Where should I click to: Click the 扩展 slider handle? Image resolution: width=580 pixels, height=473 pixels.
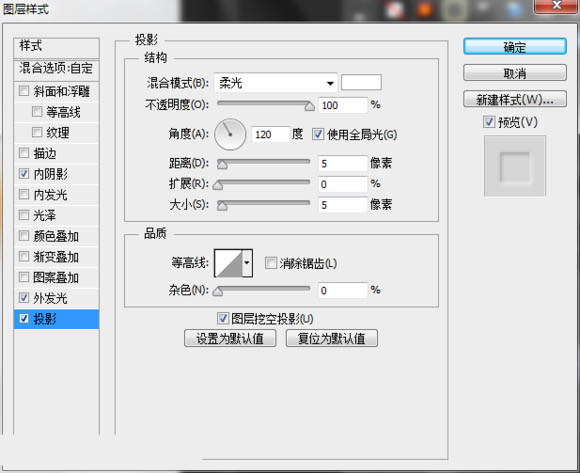coord(218,185)
